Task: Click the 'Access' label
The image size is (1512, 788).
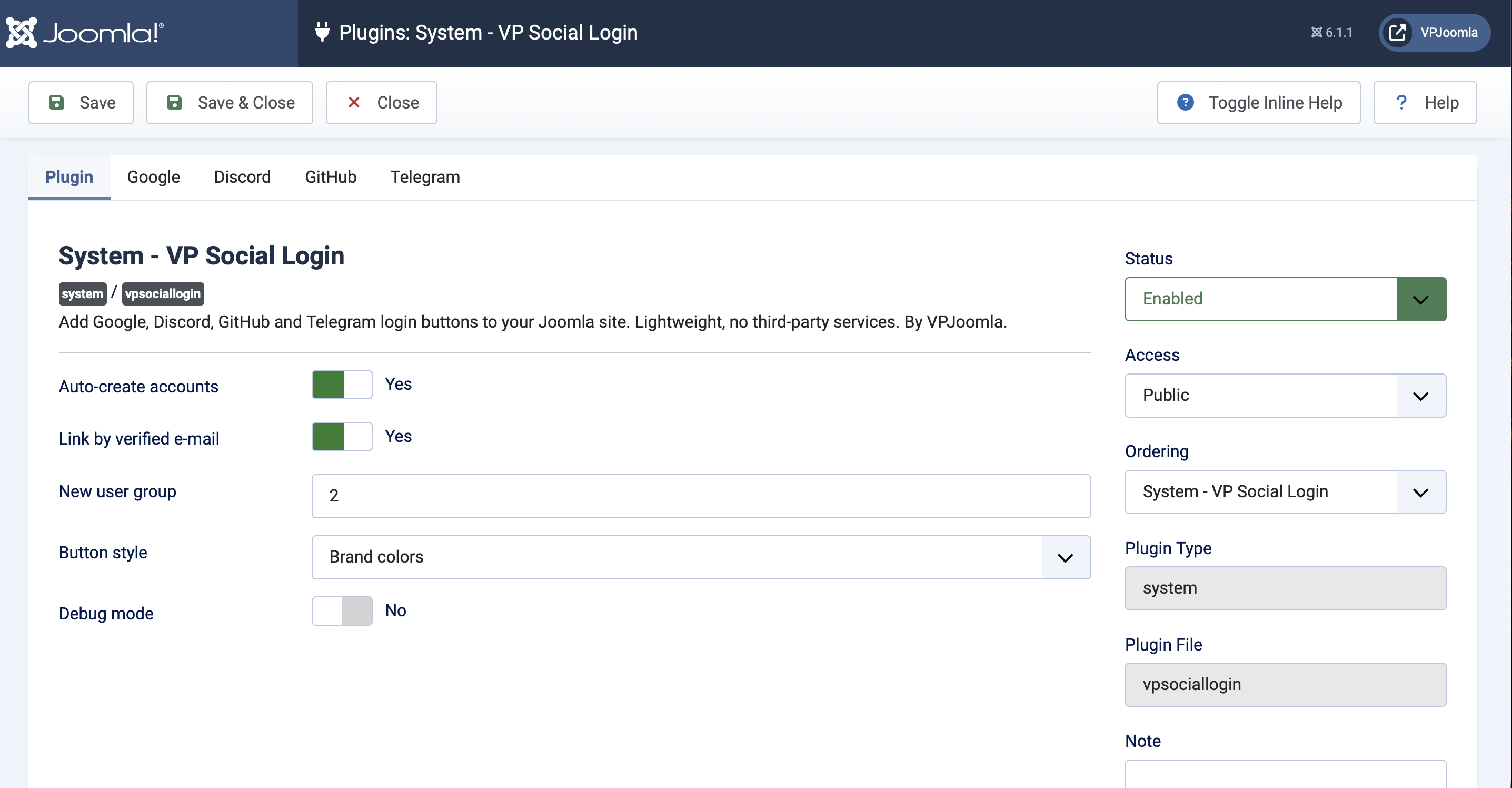Action: [1152, 354]
